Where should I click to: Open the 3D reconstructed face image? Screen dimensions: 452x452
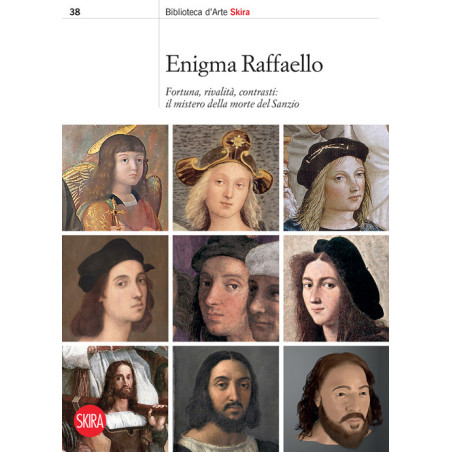(336, 399)
